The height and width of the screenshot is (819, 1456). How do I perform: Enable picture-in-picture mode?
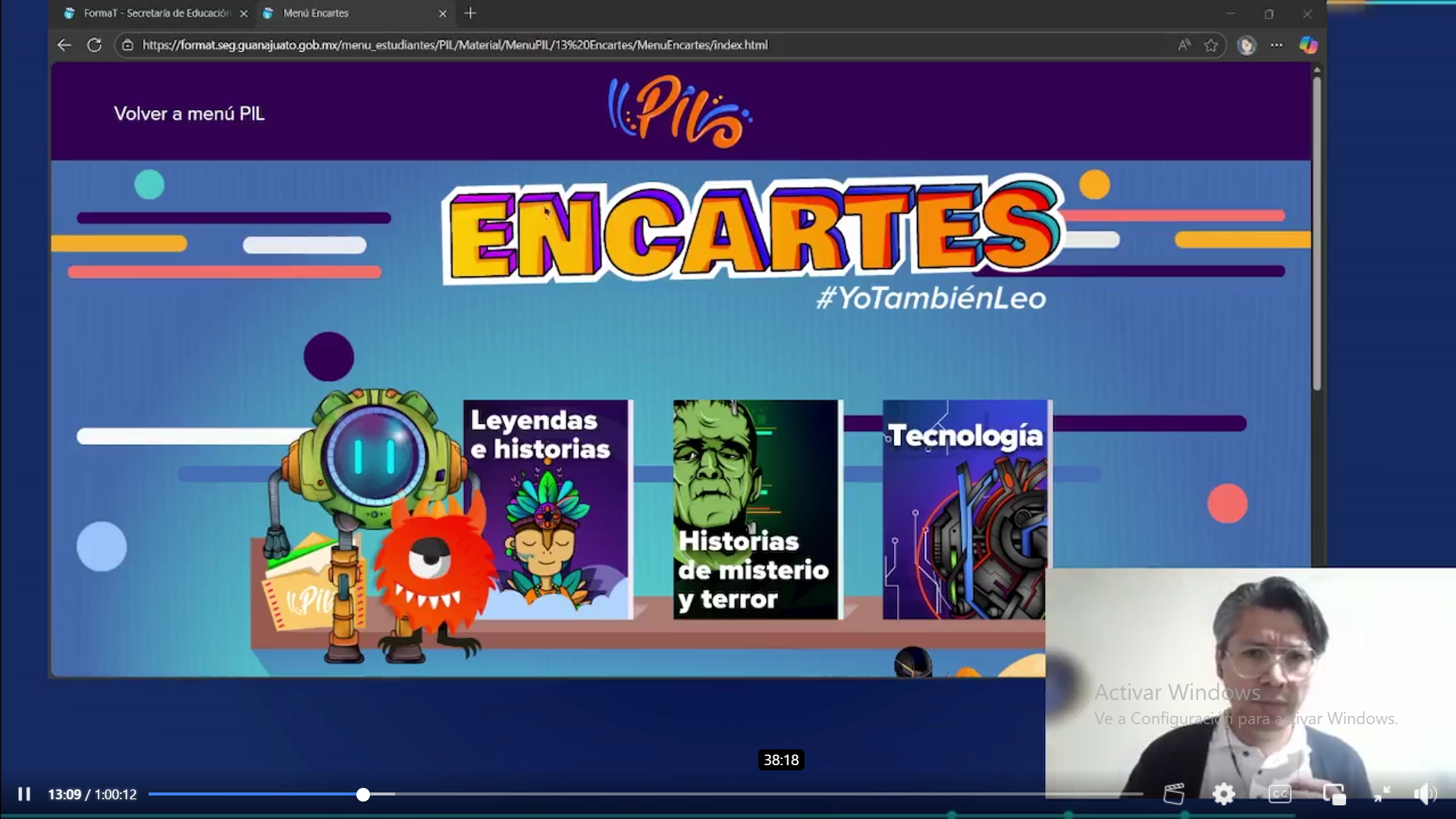(x=1334, y=794)
